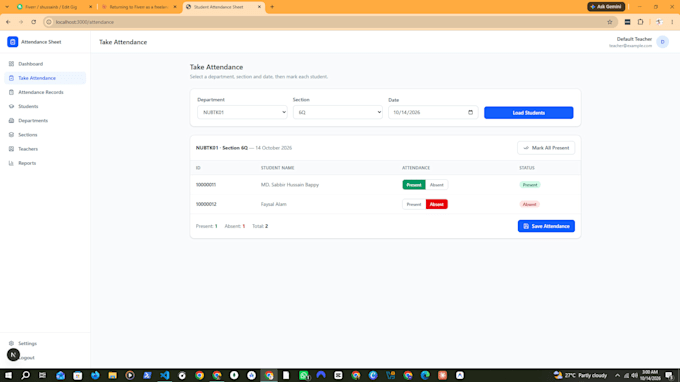Click the name Faysal Alam
The image size is (680, 382).
274,204
